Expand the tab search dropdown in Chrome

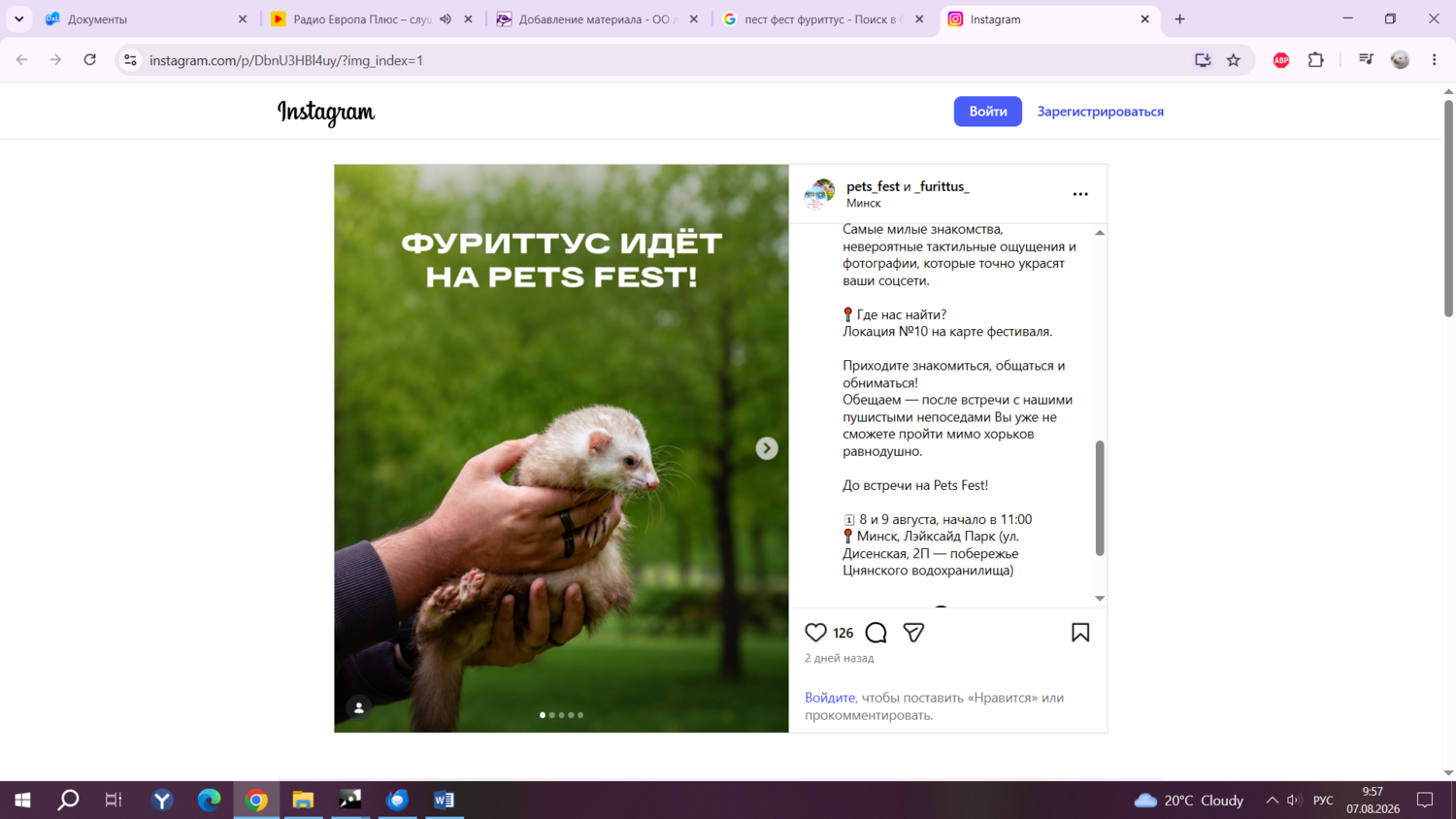(x=18, y=19)
